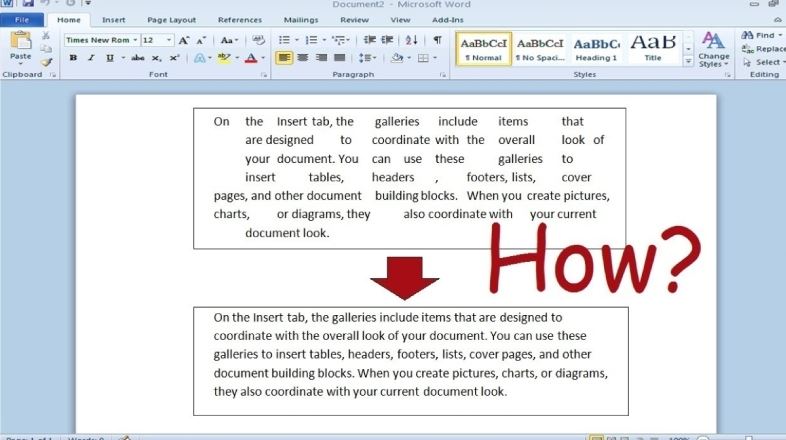Screen dimensions: 786x440
Task: Save document from quick access toolbar
Action: (x=28, y=3)
